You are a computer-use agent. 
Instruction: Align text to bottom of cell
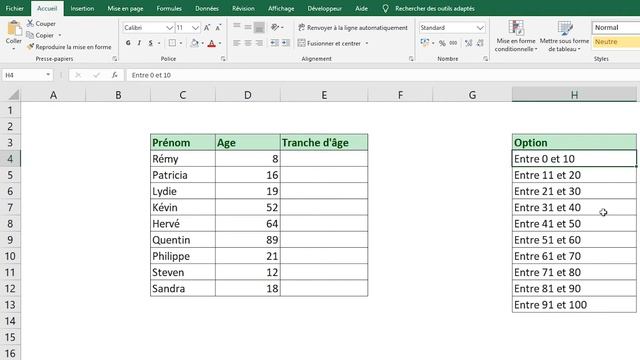click(x=259, y=27)
